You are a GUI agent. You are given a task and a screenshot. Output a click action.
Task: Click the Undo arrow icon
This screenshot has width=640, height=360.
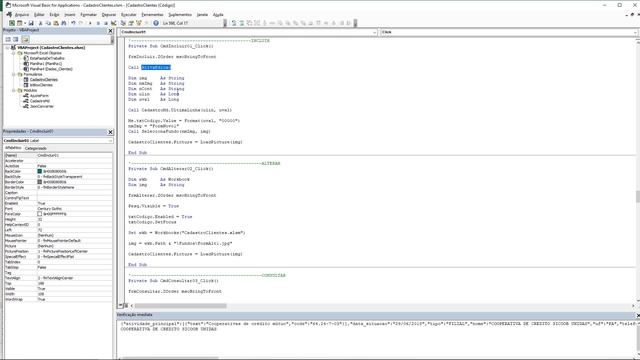[73, 23]
